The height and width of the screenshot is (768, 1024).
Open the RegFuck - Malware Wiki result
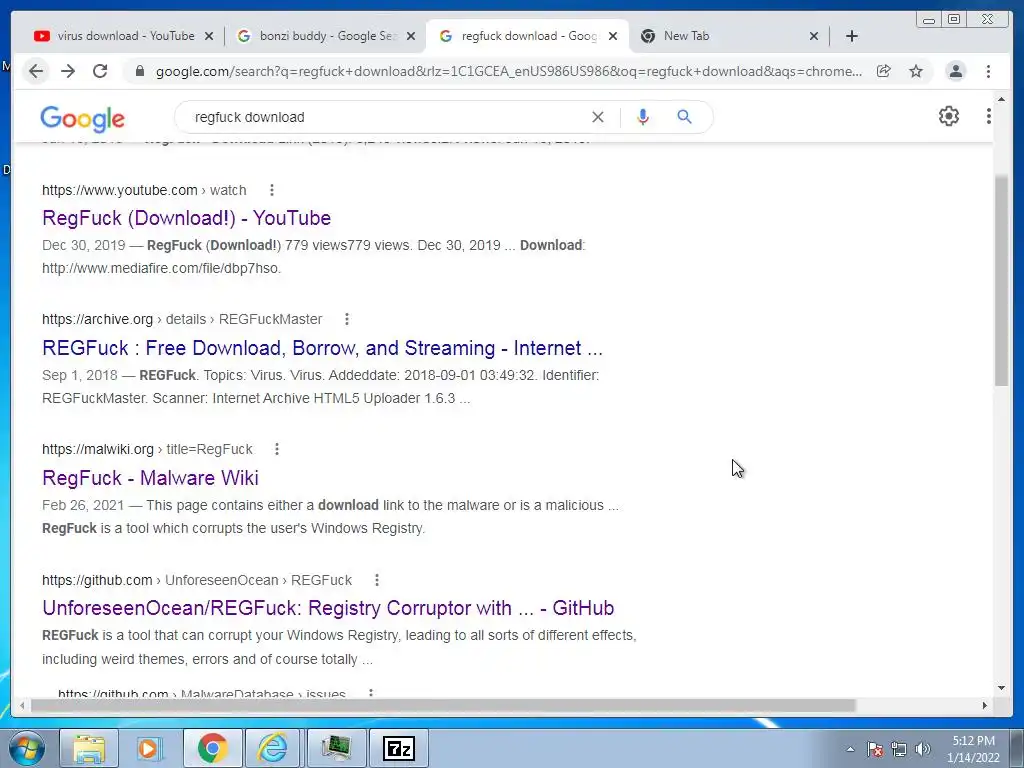point(150,478)
